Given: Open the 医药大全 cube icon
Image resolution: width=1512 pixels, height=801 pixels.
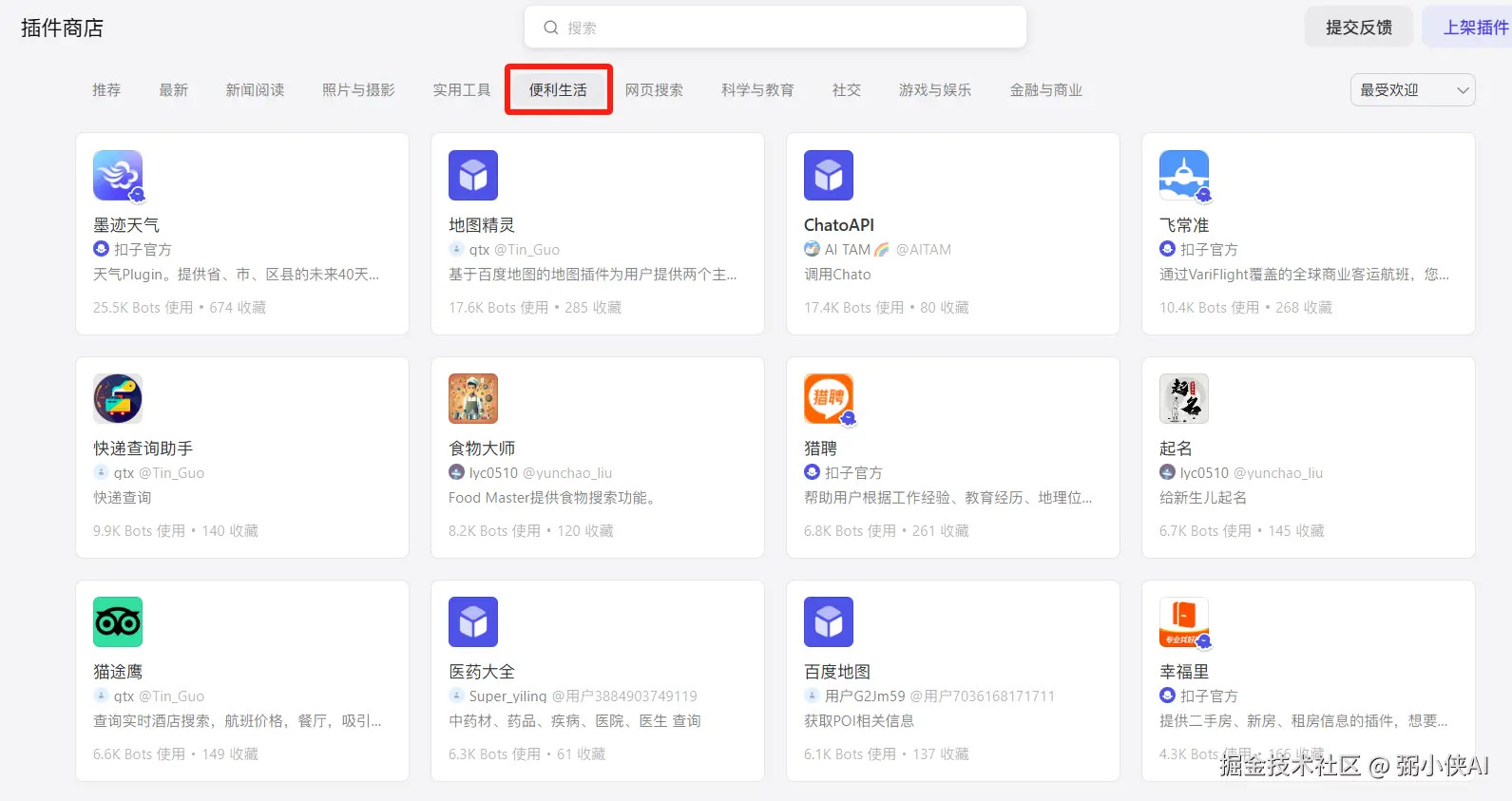Looking at the screenshot, I should 473,621.
